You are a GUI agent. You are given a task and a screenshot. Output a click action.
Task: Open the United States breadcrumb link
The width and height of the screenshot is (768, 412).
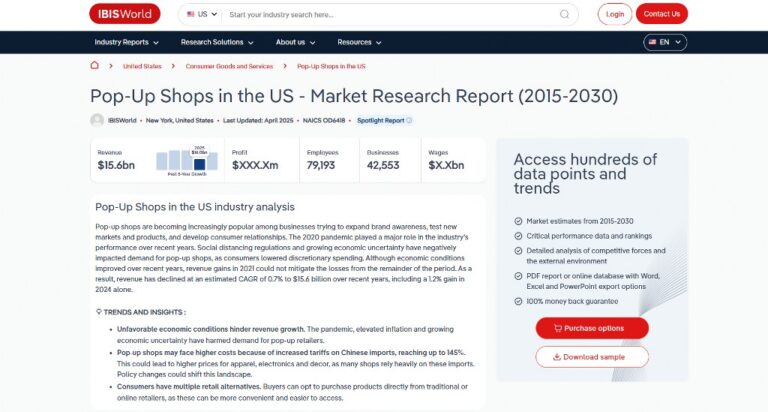(142, 66)
